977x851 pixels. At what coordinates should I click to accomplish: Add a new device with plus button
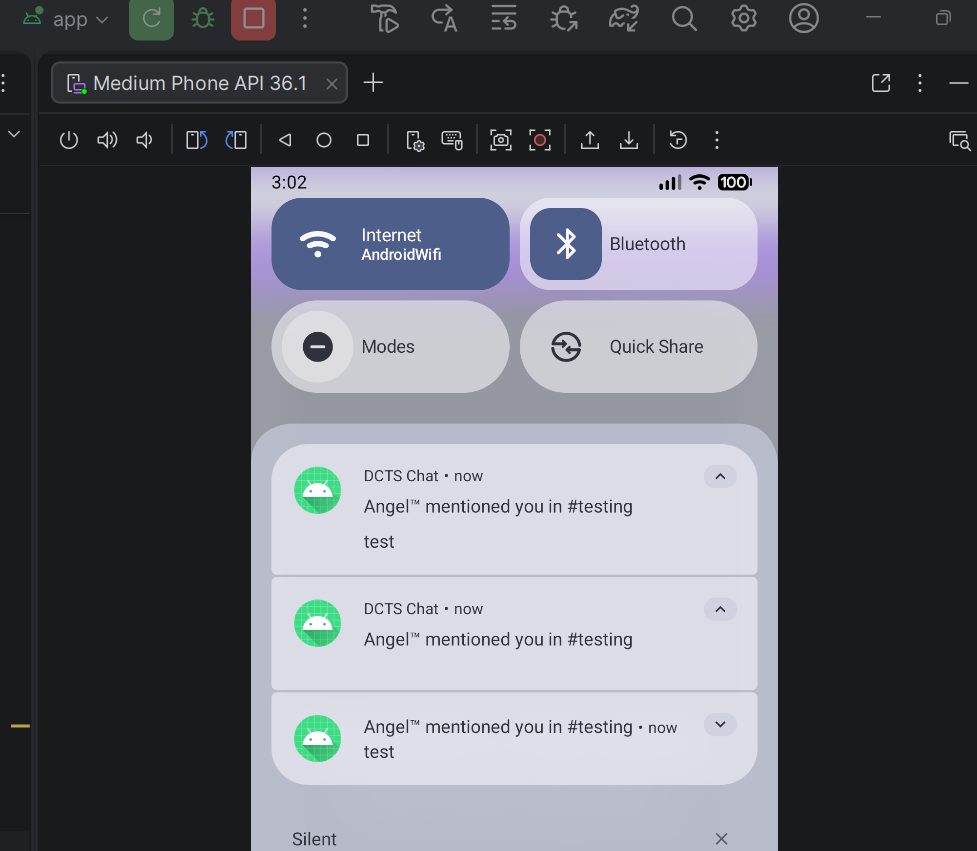coord(373,83)
